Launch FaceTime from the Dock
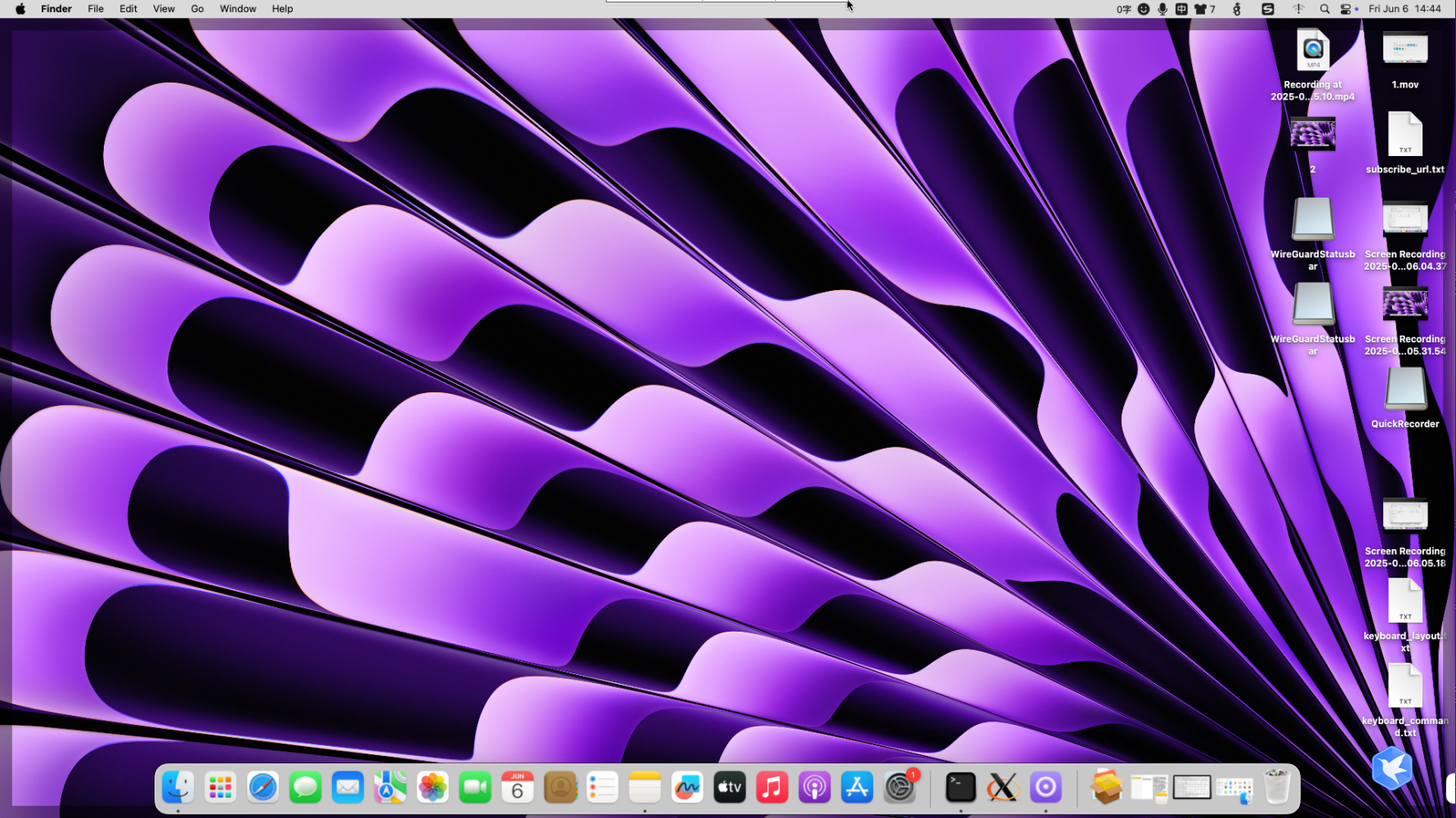The height and width of the screenshot is (818, 1456). 475,788
